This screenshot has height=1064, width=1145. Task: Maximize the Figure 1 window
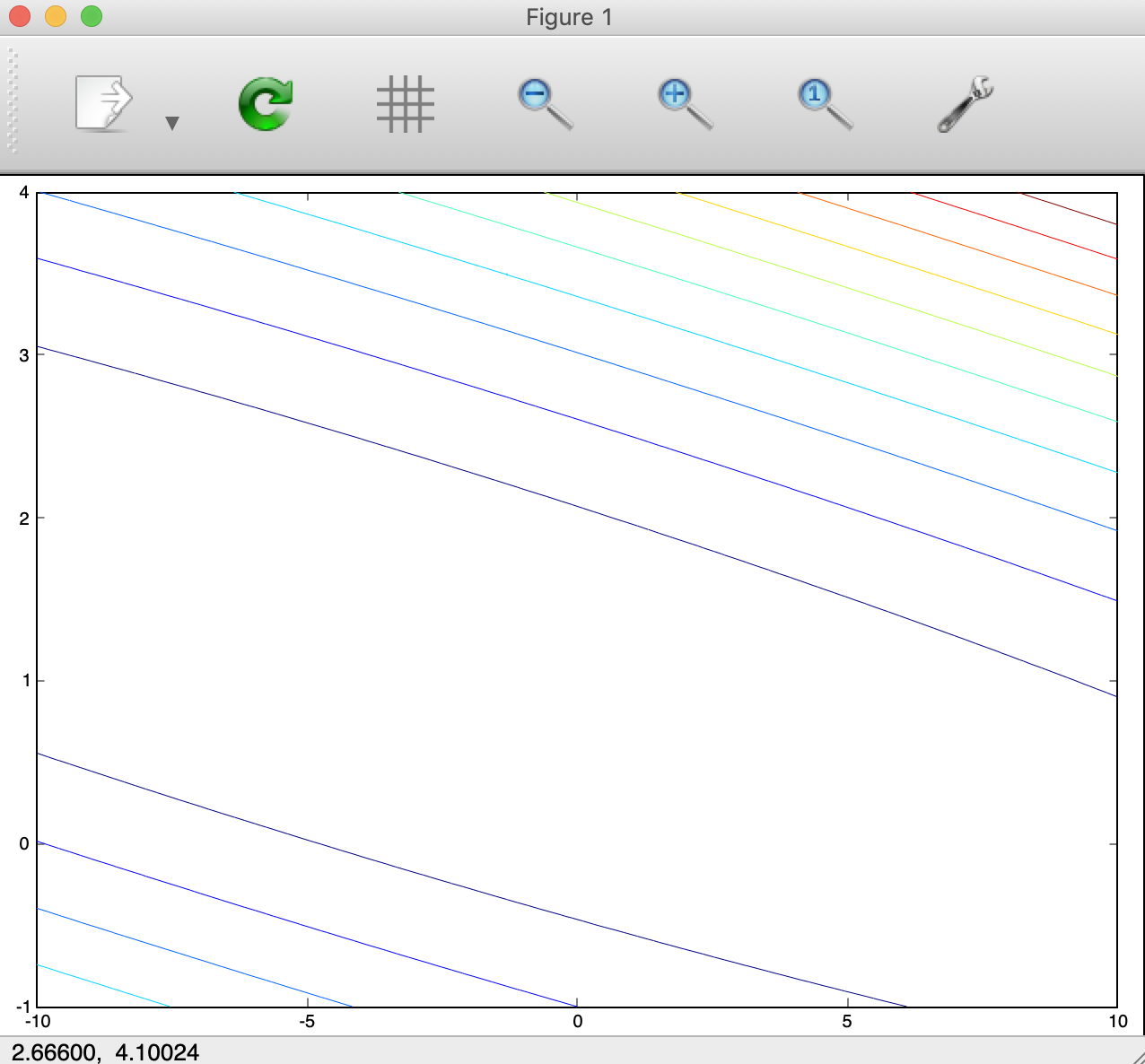92,16
